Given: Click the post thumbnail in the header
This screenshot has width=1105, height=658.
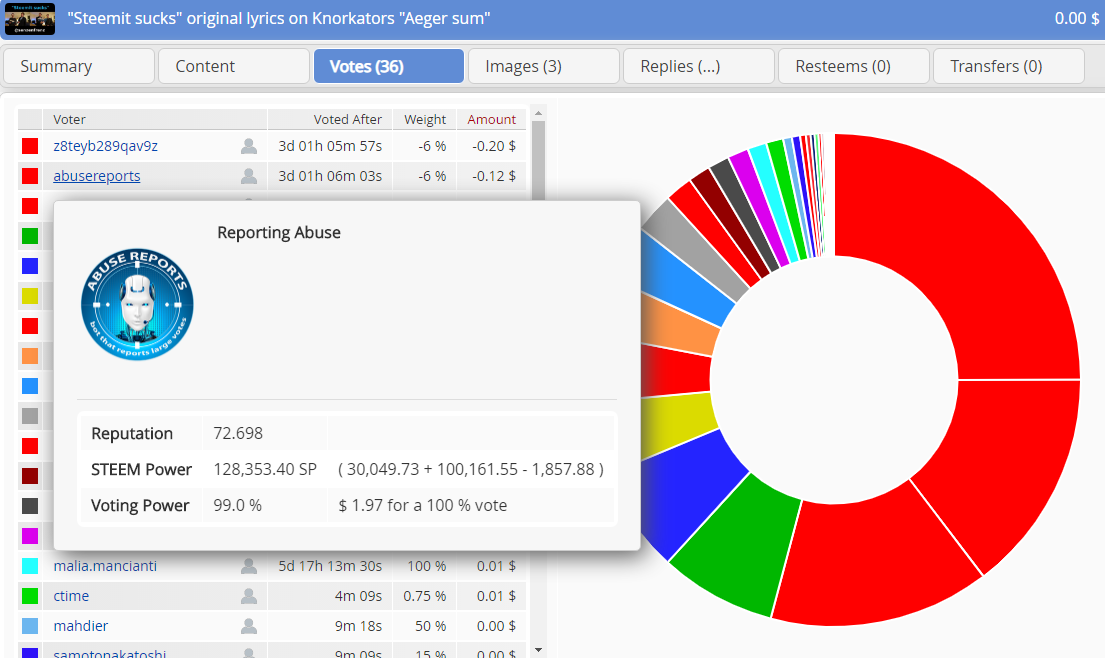Looking at the screenshot, I should [30, 19].
